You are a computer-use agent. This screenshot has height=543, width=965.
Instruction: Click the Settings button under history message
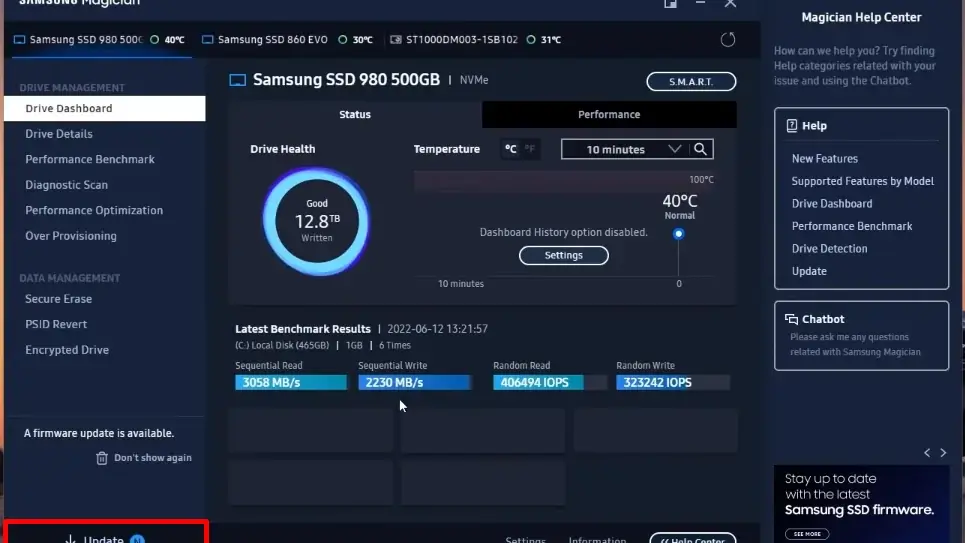[x=564, y=255]
